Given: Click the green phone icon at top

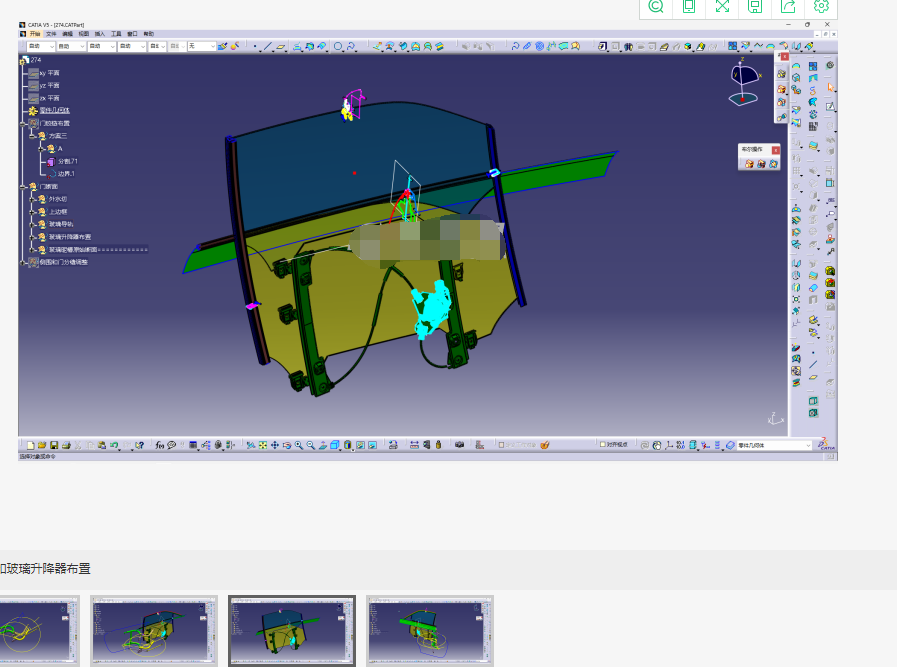Looking at the screenshot, I should click(689, 6).
